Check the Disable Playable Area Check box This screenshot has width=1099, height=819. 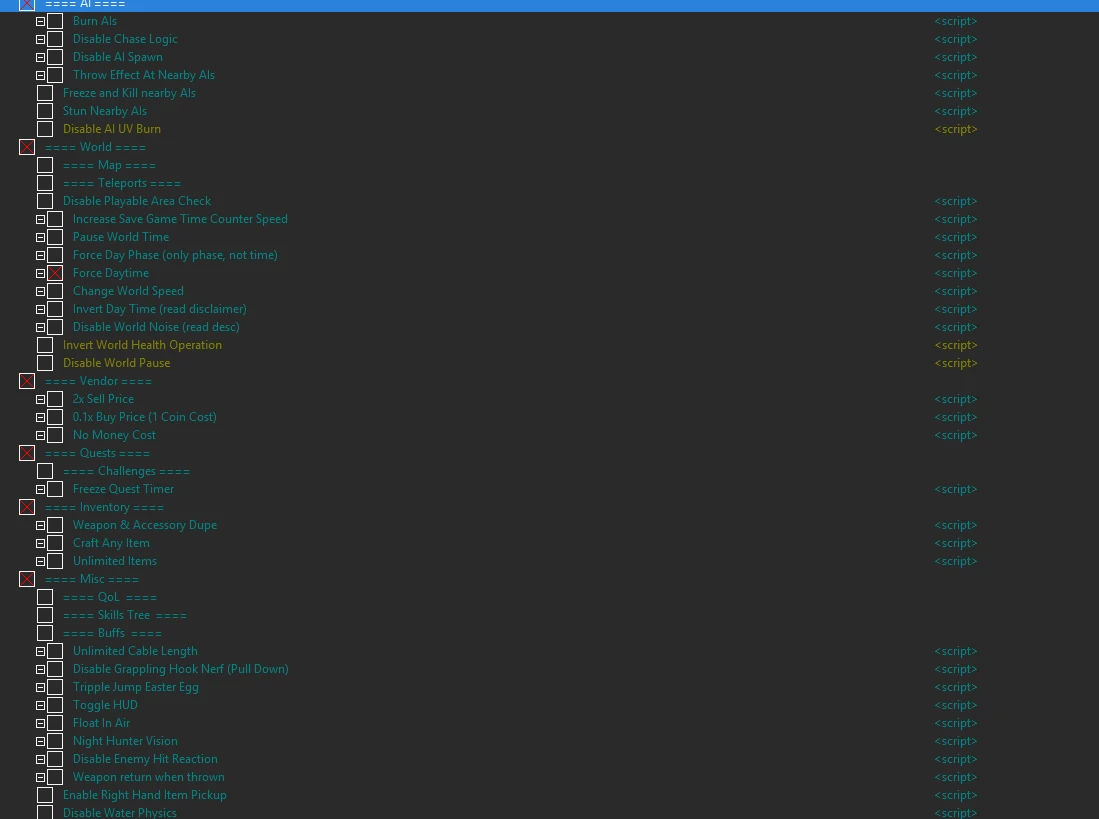45,201
